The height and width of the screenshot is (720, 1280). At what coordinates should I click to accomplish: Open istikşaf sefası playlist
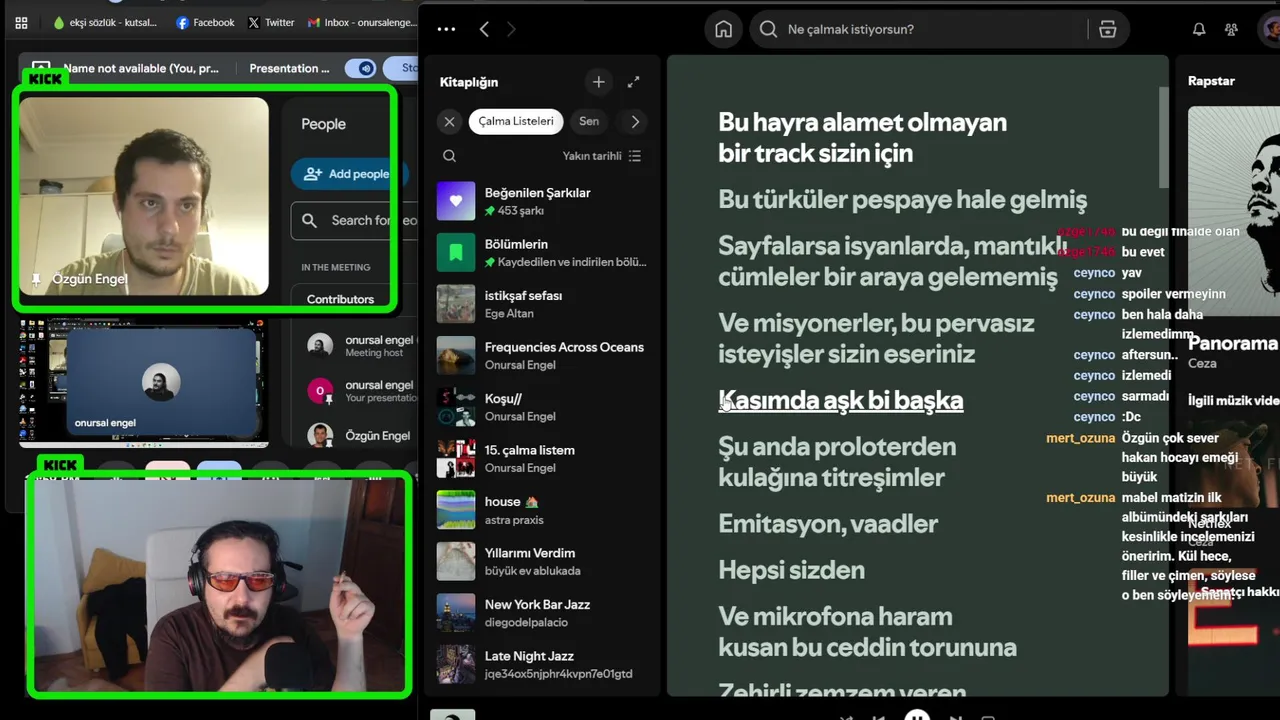click(x=543, y=304)
